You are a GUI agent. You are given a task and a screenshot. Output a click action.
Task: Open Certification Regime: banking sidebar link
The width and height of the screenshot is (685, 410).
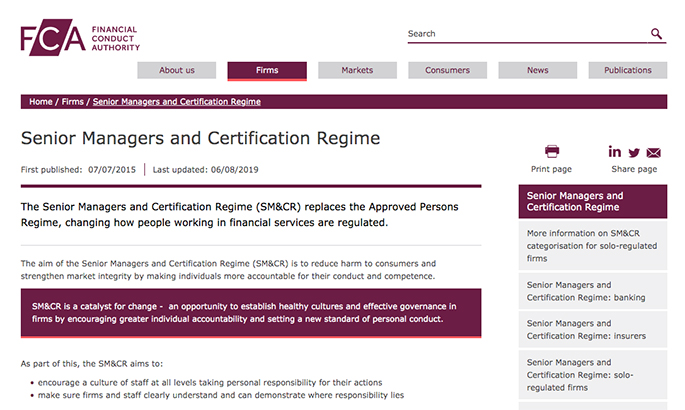pyautogui.click(x=593, y=291)
